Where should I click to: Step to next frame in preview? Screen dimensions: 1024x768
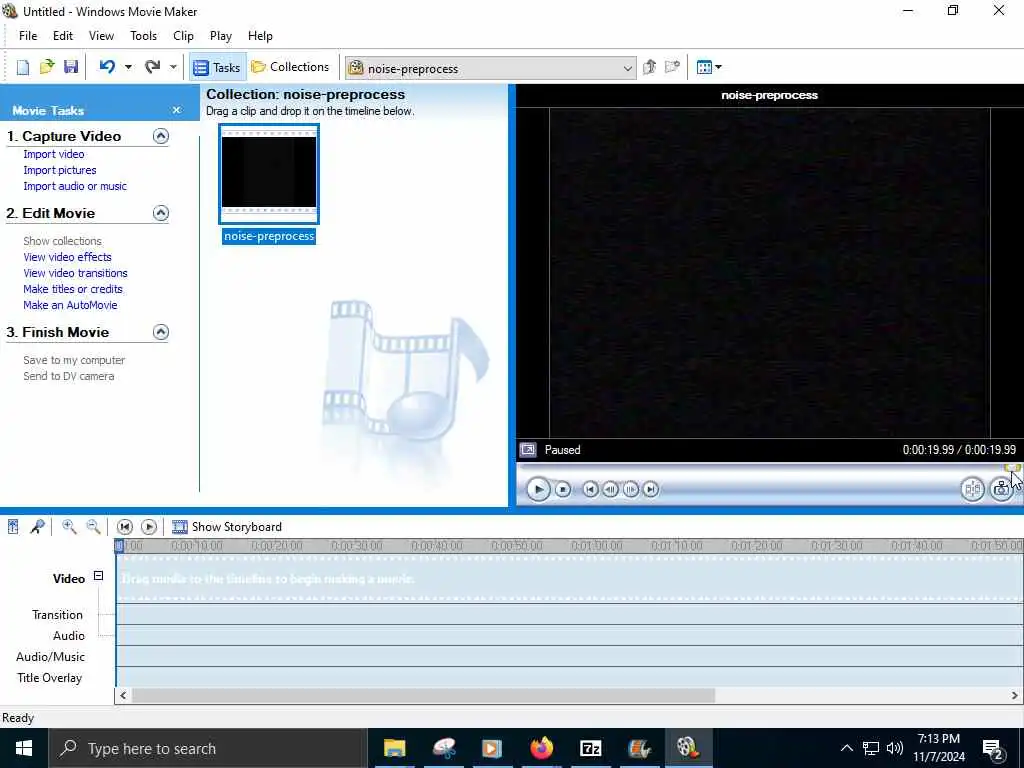pos(631,489)
